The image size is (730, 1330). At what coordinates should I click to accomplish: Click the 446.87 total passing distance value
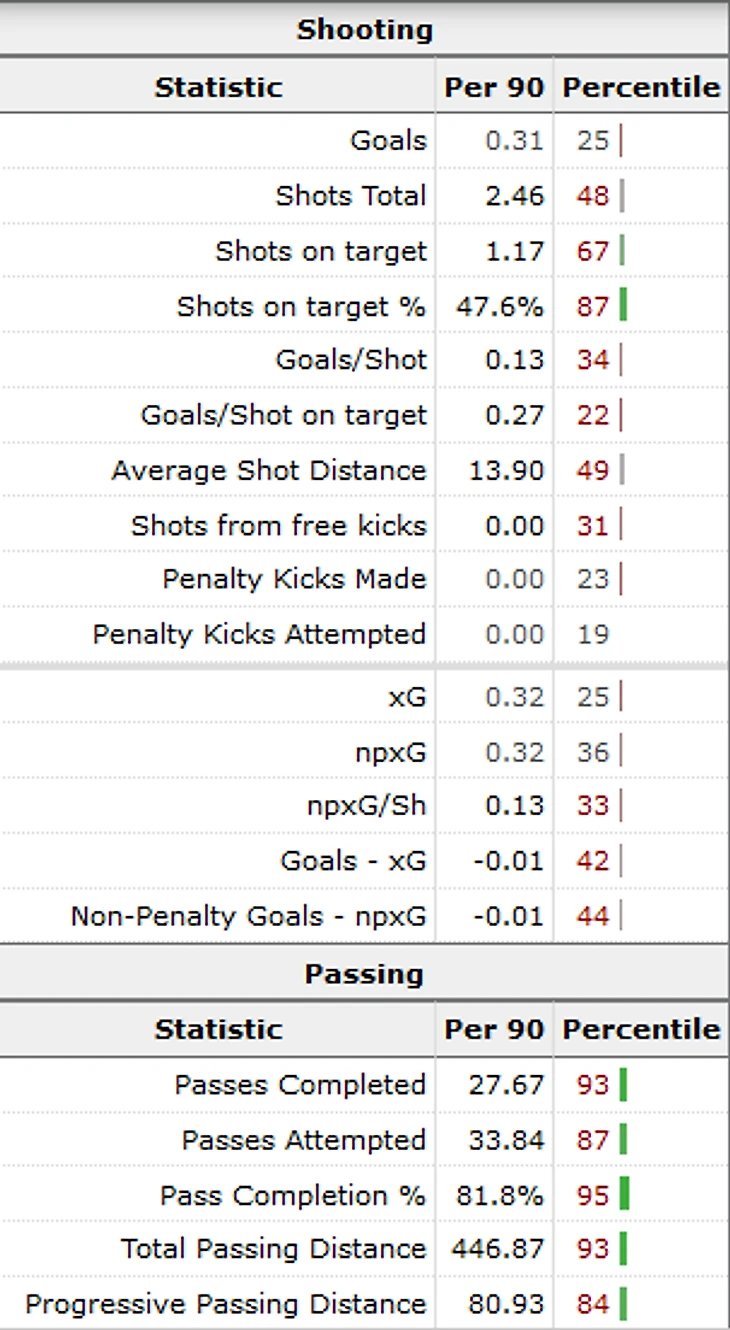click(497, 1249)
